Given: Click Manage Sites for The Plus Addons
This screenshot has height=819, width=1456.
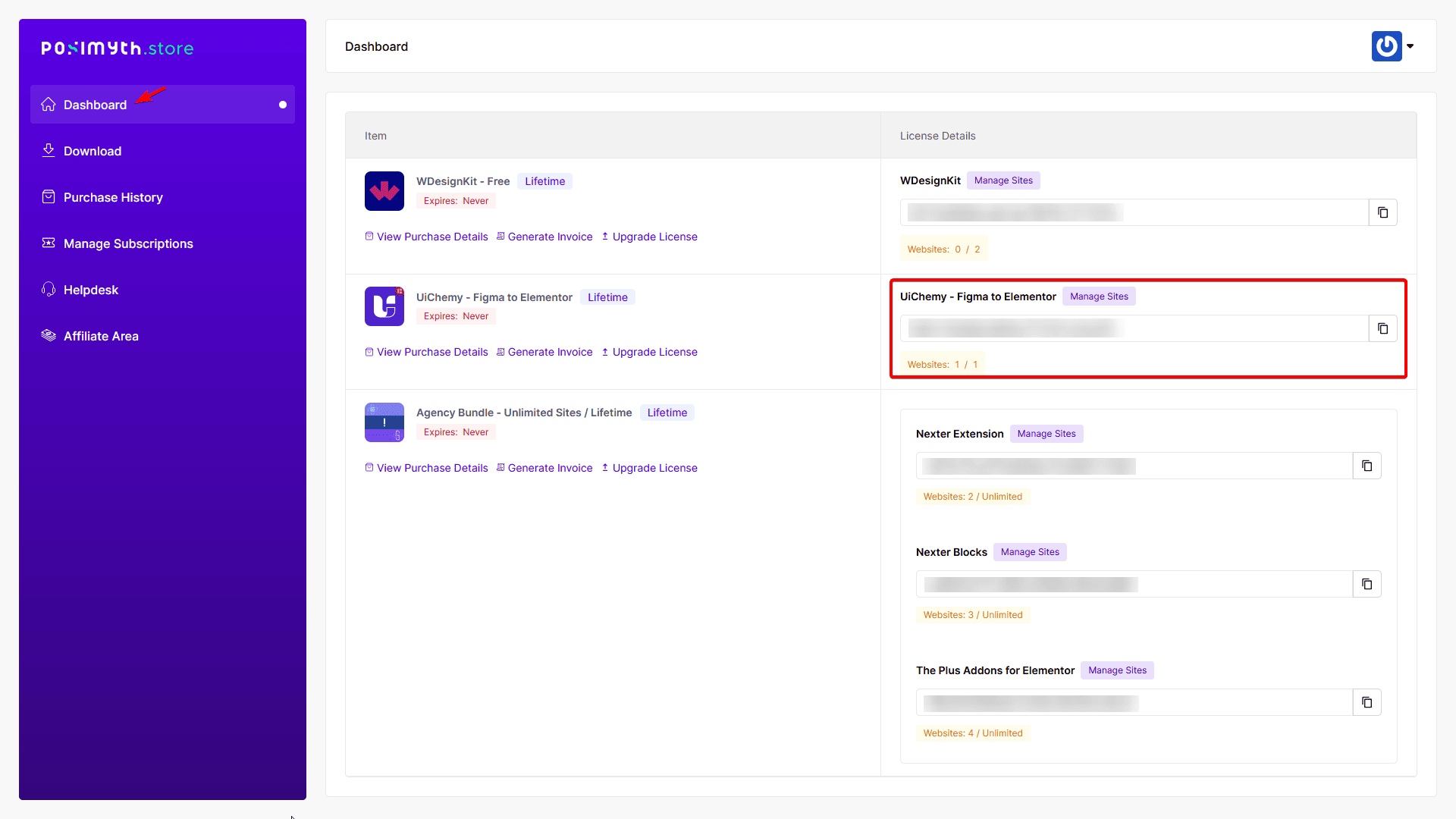Looking at the screenshot, I should tap(1117, 670).
